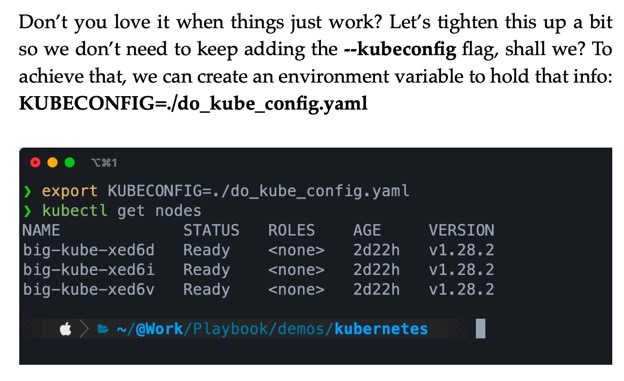Click the red close window button
The image size is (624, 381).
35,162
